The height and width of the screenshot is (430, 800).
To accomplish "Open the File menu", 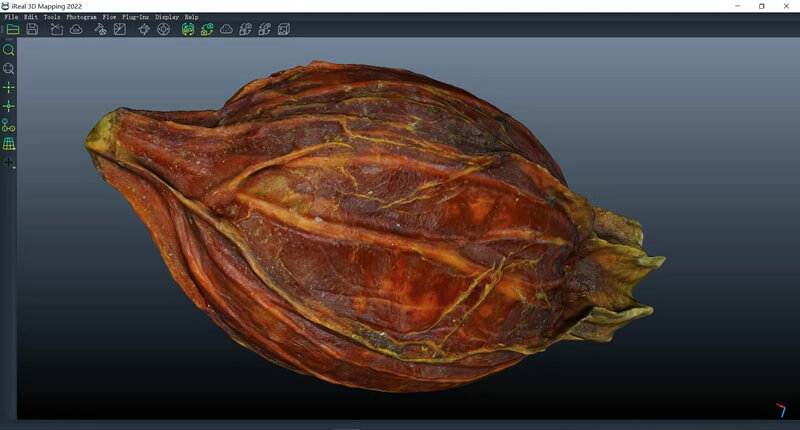I will 11,17.
